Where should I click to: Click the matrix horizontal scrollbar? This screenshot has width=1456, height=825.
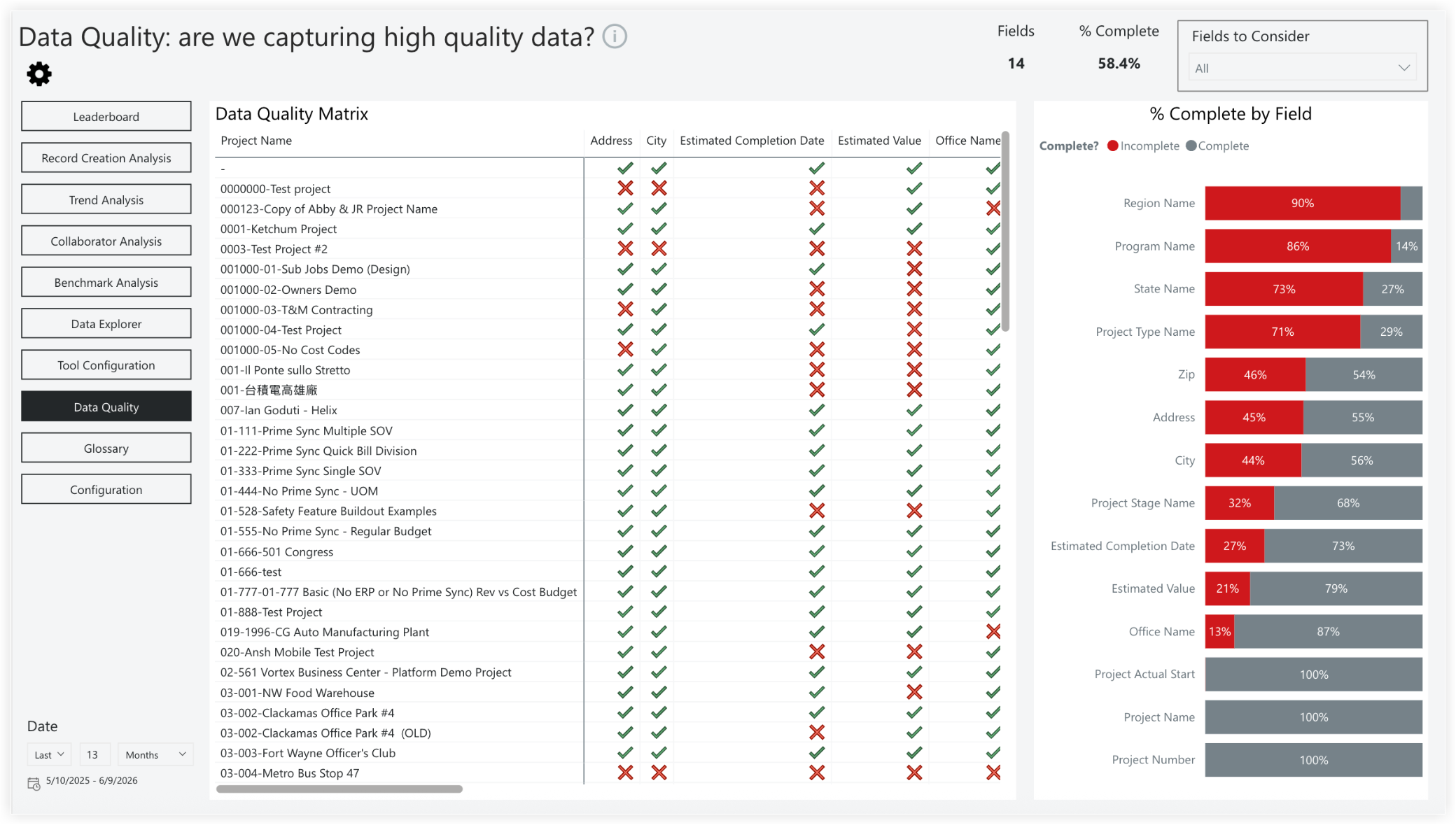[339, 789]
